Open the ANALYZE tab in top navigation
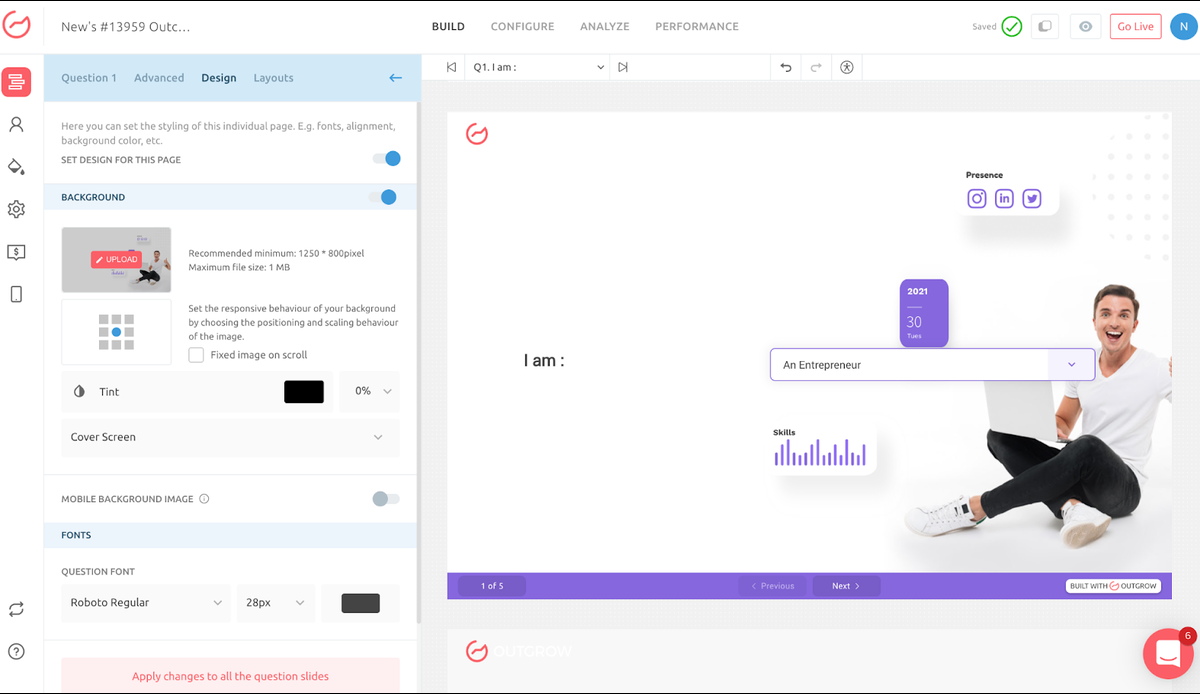Viewport: 1200px width, 694px height. pos(604,27)
